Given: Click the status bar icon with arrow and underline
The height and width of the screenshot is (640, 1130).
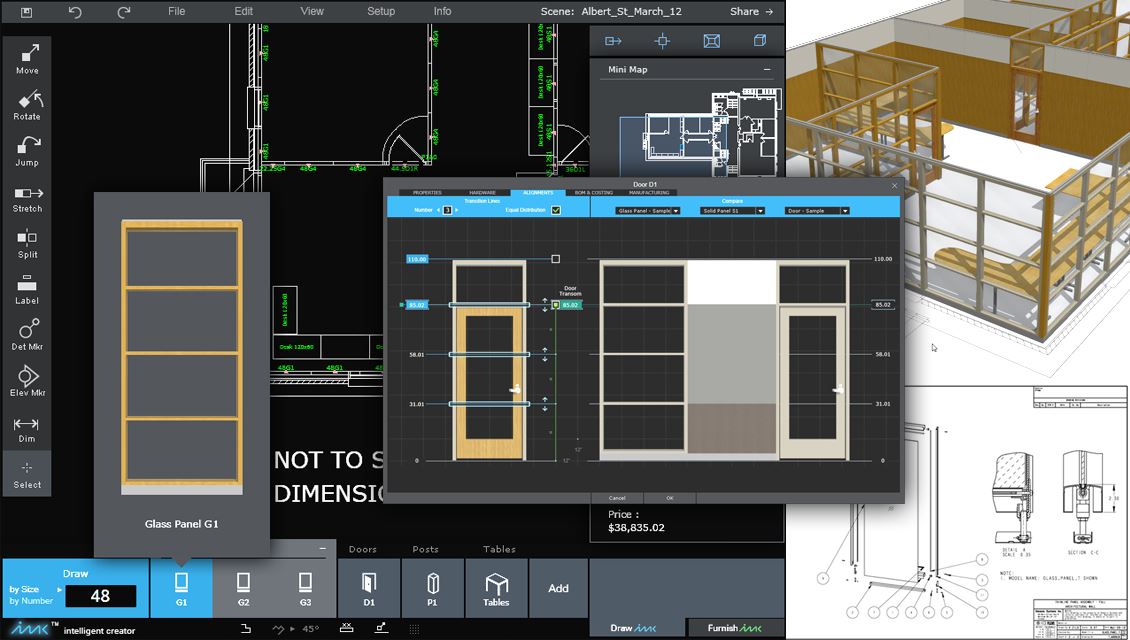Looking at the screenshot, I should pyautogui.click(x=381, y=628).
